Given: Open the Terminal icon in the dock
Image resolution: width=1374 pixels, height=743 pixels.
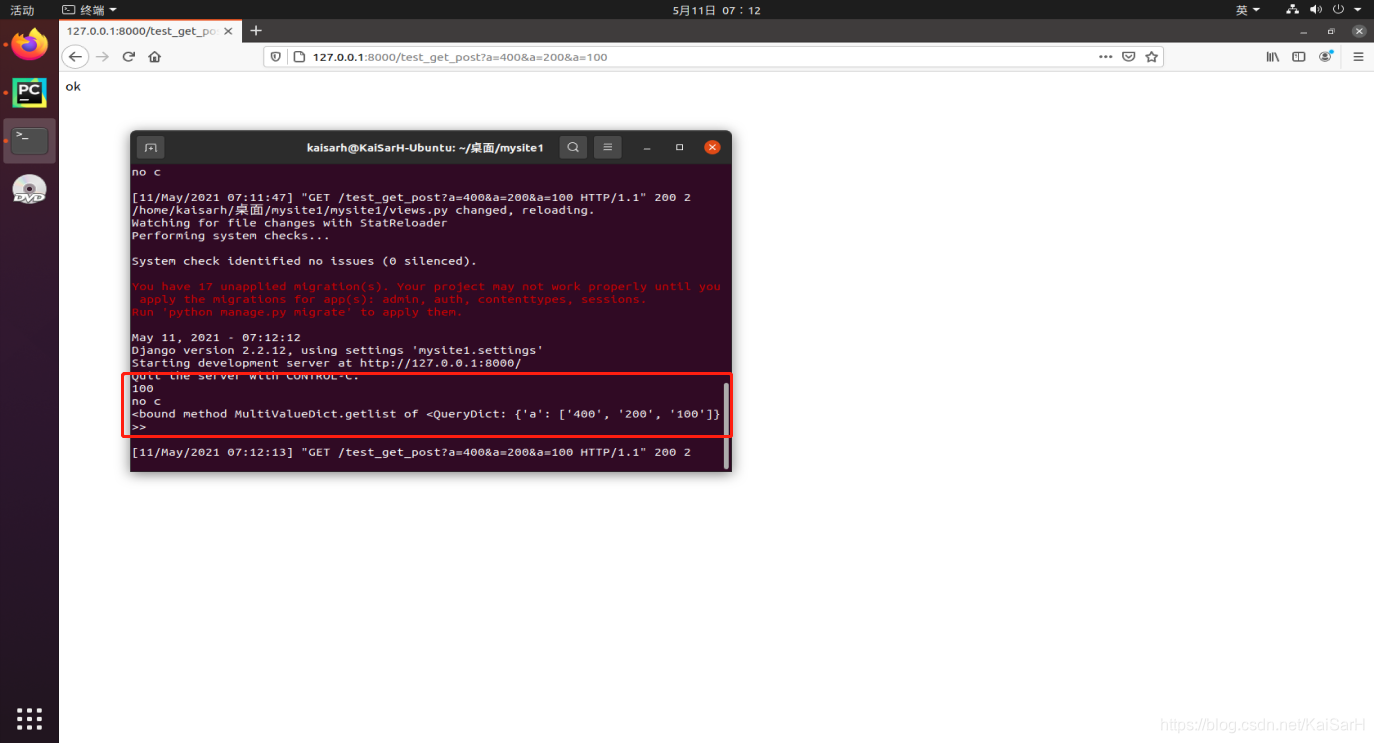Looking at the screenshot, I should (x=30, y=141).
